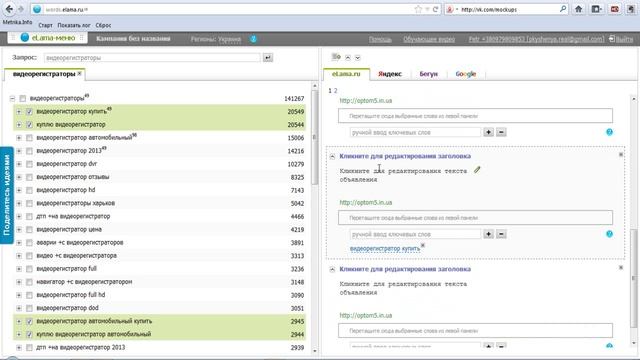Click plus button in second ad block
This screenshot has width=640, height=360.
[488, 234]
